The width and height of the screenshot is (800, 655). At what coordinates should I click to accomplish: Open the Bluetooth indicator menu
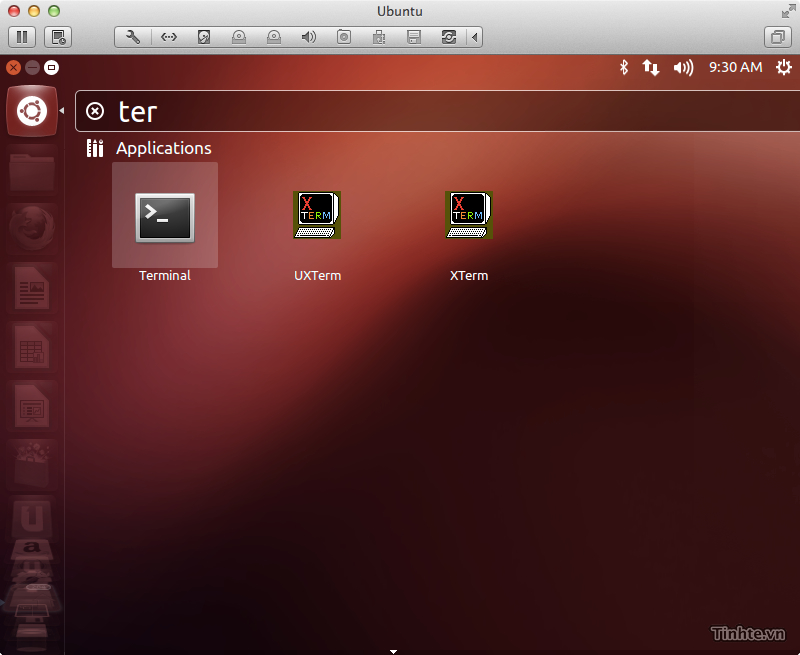pos(623,67)
